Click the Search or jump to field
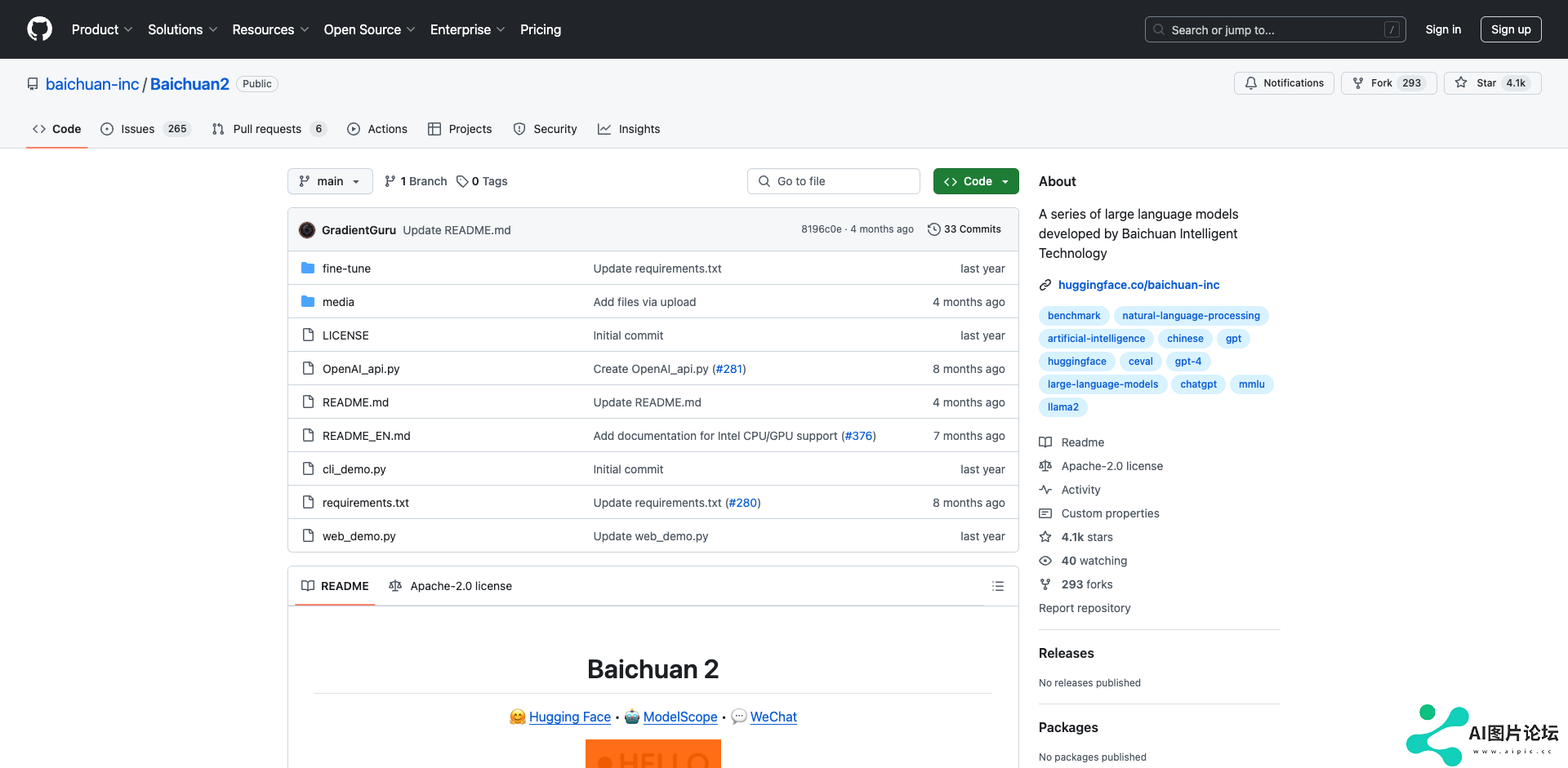Image resolution: width=1568 pixels, height=768 pixels. 1276,29
